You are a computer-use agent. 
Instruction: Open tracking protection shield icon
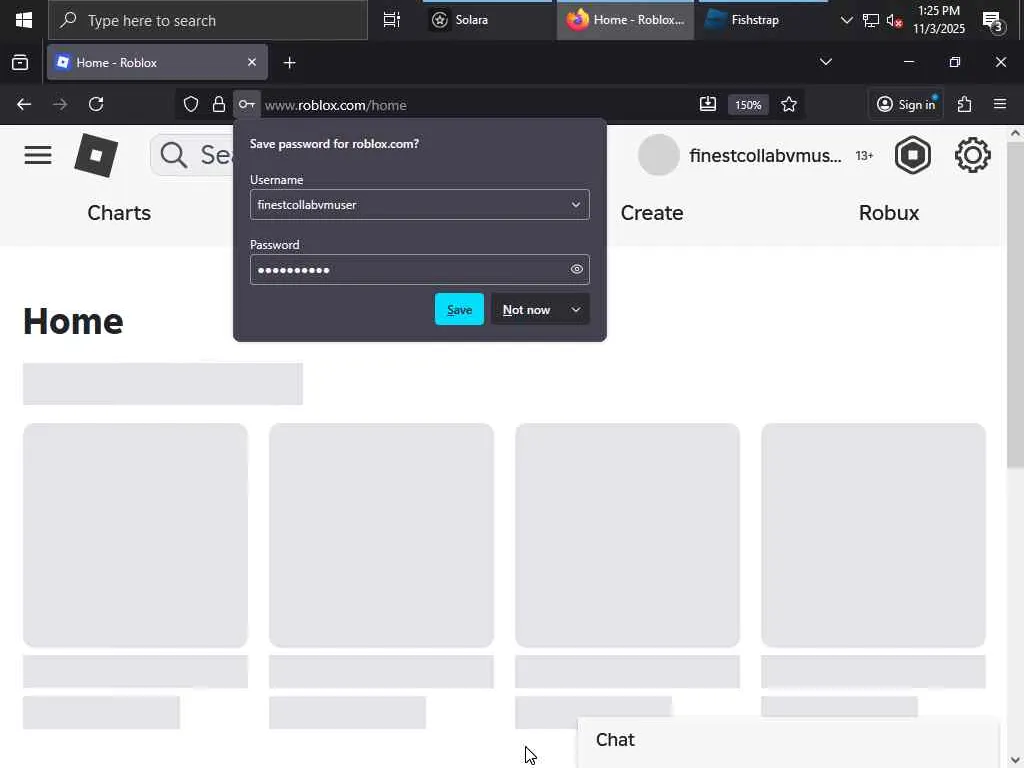pyautogui.click(x=191, y=104)
